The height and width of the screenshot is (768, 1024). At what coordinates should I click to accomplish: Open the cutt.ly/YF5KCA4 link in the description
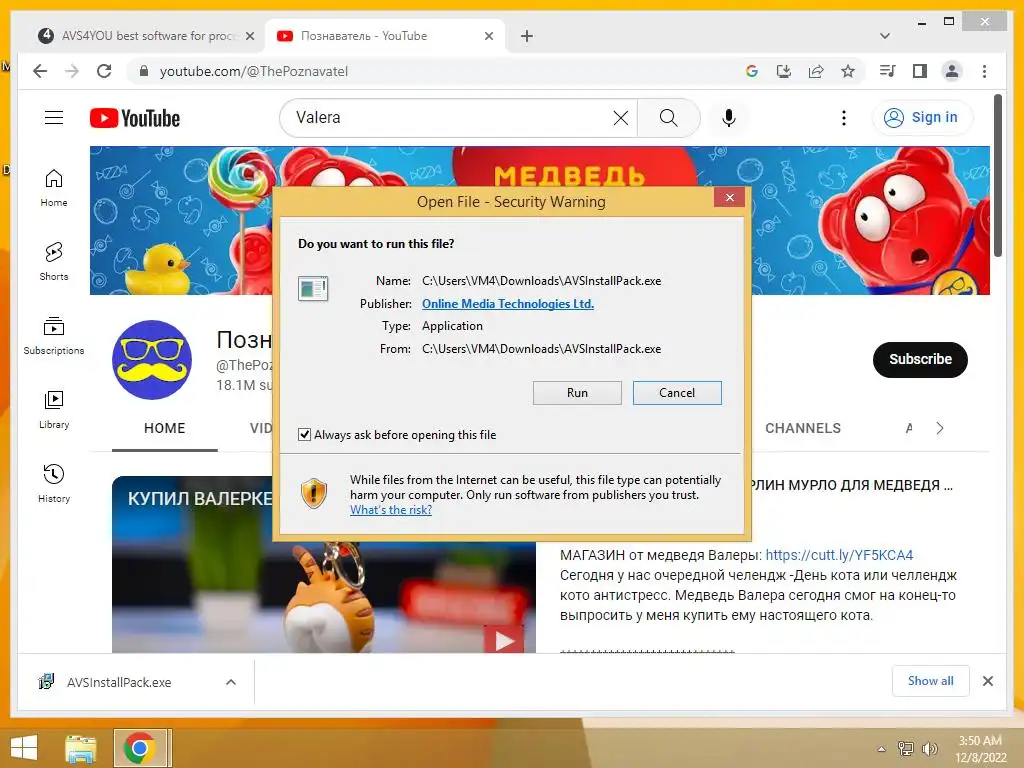839,555
